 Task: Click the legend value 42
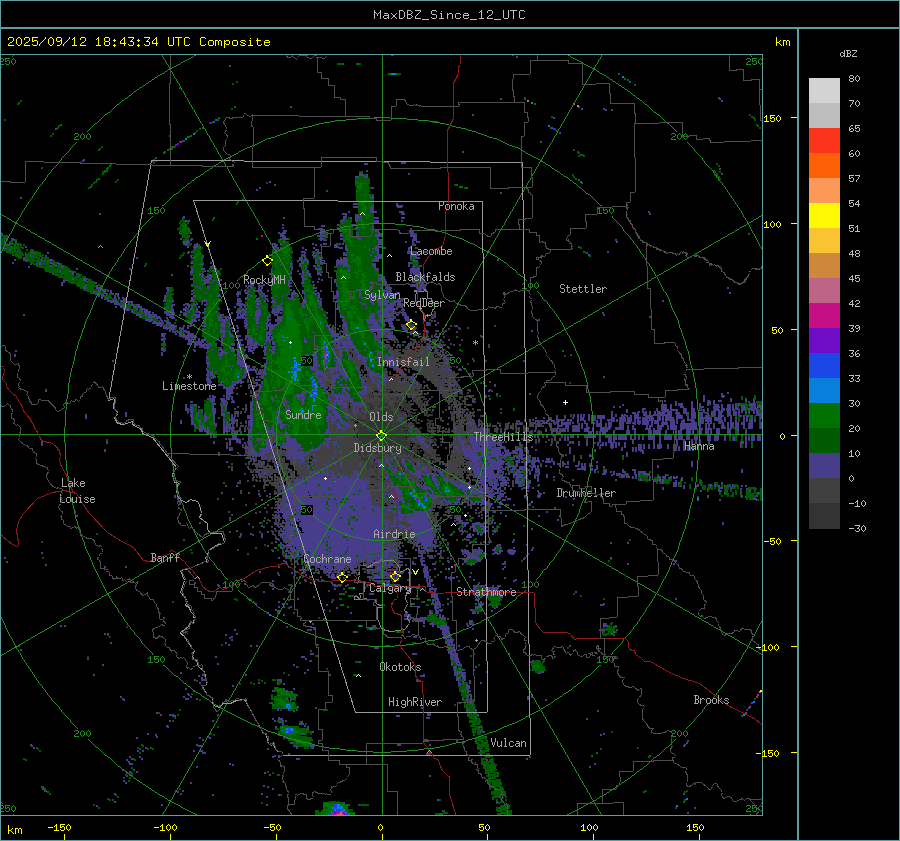click(x=854, y=303)
